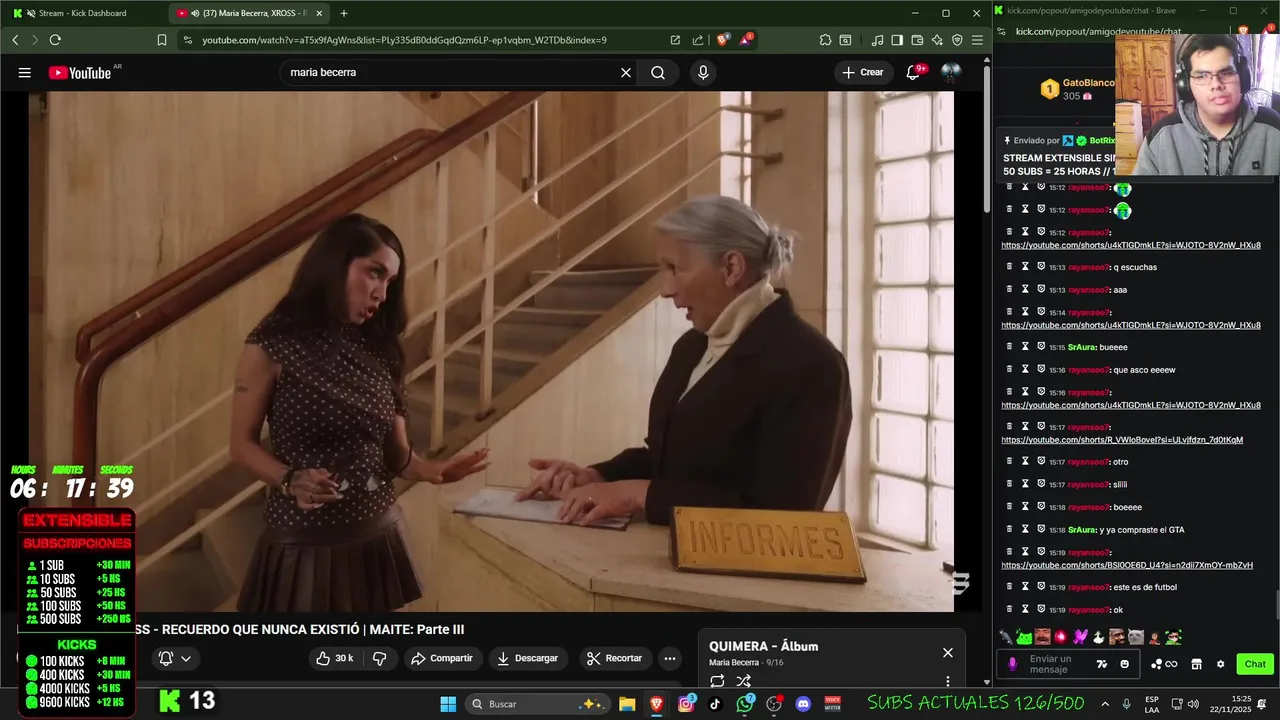This screenshot has height=720, width=1280.
Task: Insert the white duck emote
Action: pos(1098,637)
